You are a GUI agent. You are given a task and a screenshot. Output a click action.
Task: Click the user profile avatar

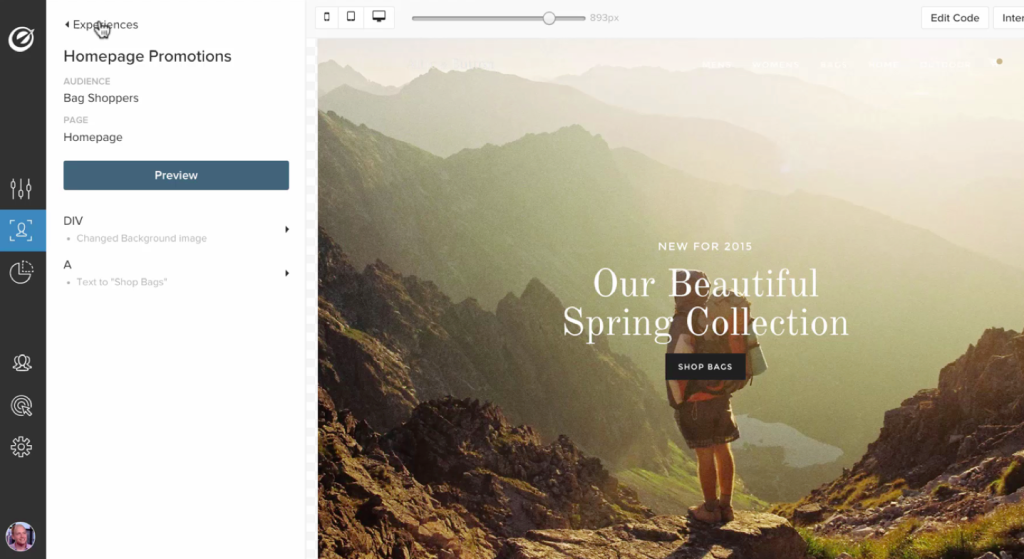tap(20, 536)
